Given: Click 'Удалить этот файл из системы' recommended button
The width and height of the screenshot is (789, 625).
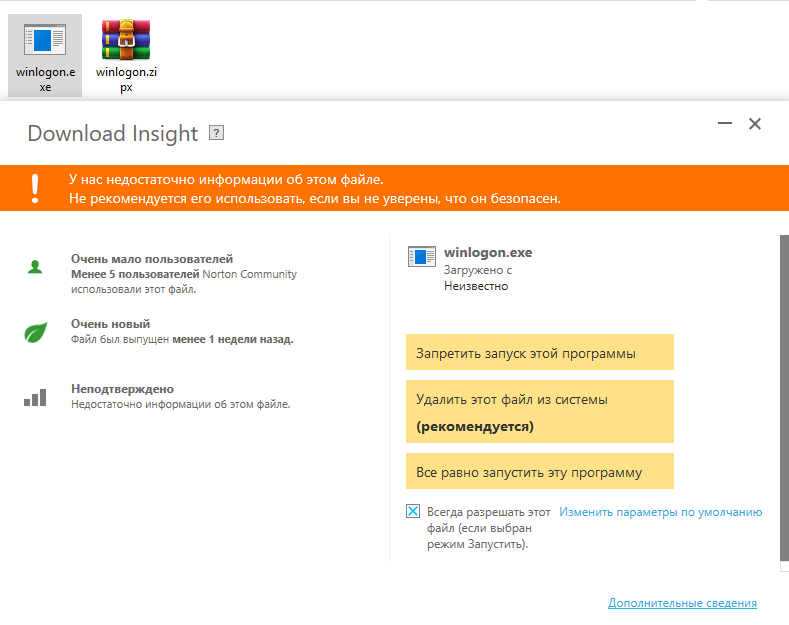Looking at the screenshot, I should (539, 411).
